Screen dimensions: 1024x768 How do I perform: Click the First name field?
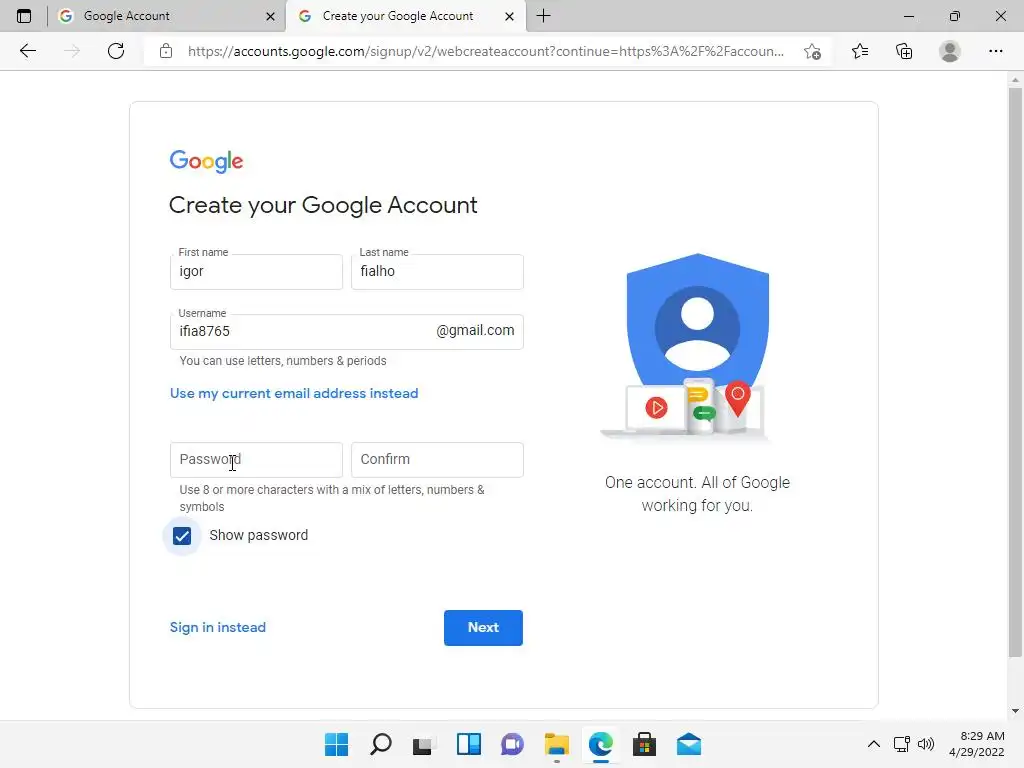256,272
